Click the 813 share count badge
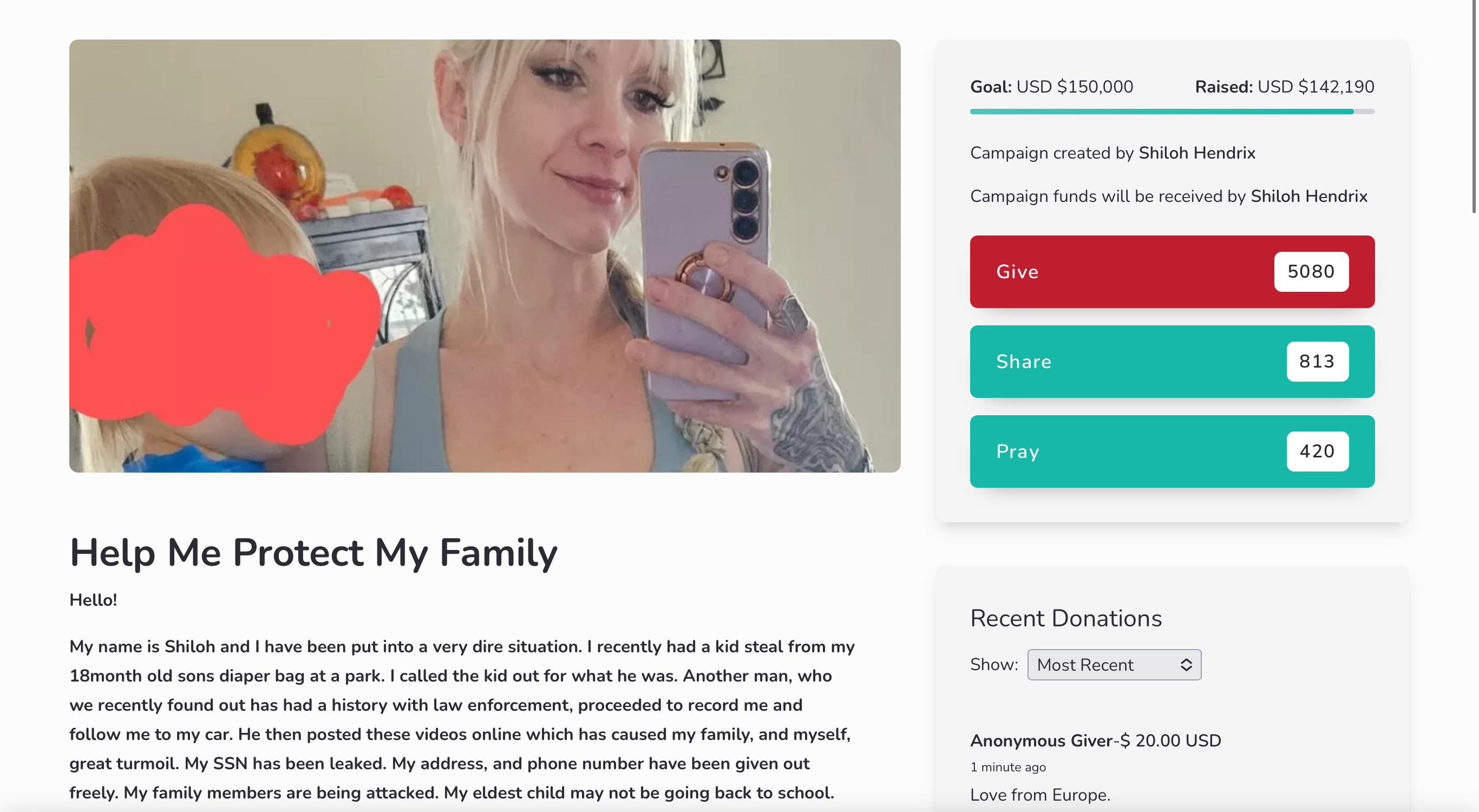 pos(1317,361)
